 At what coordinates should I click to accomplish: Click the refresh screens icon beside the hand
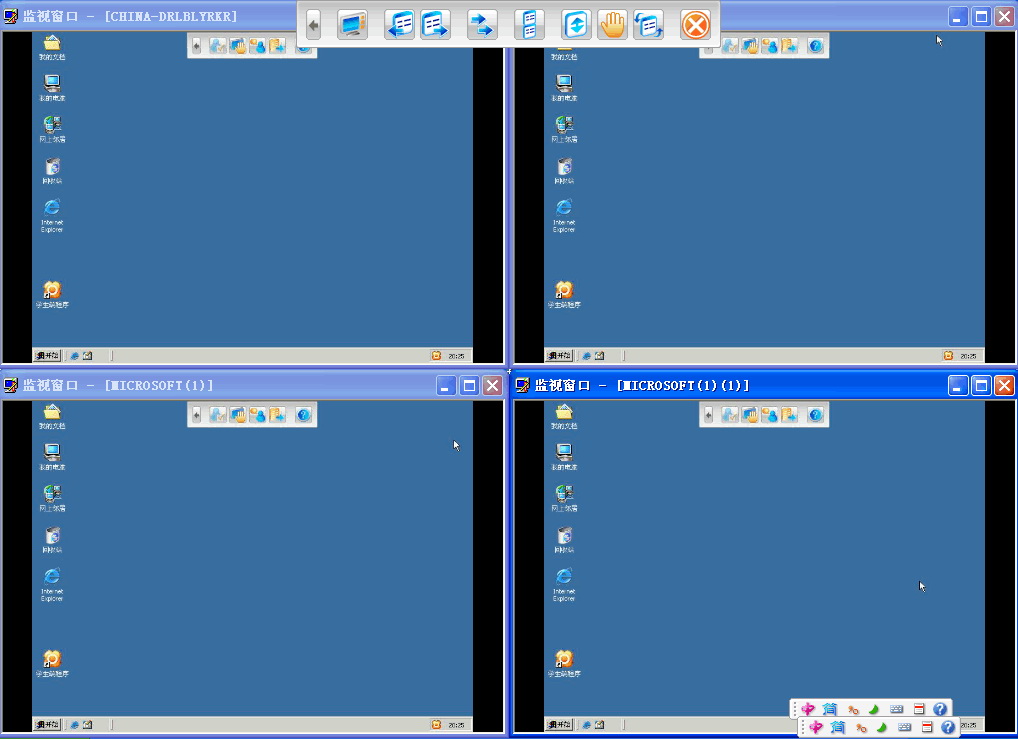coord(648,26)
